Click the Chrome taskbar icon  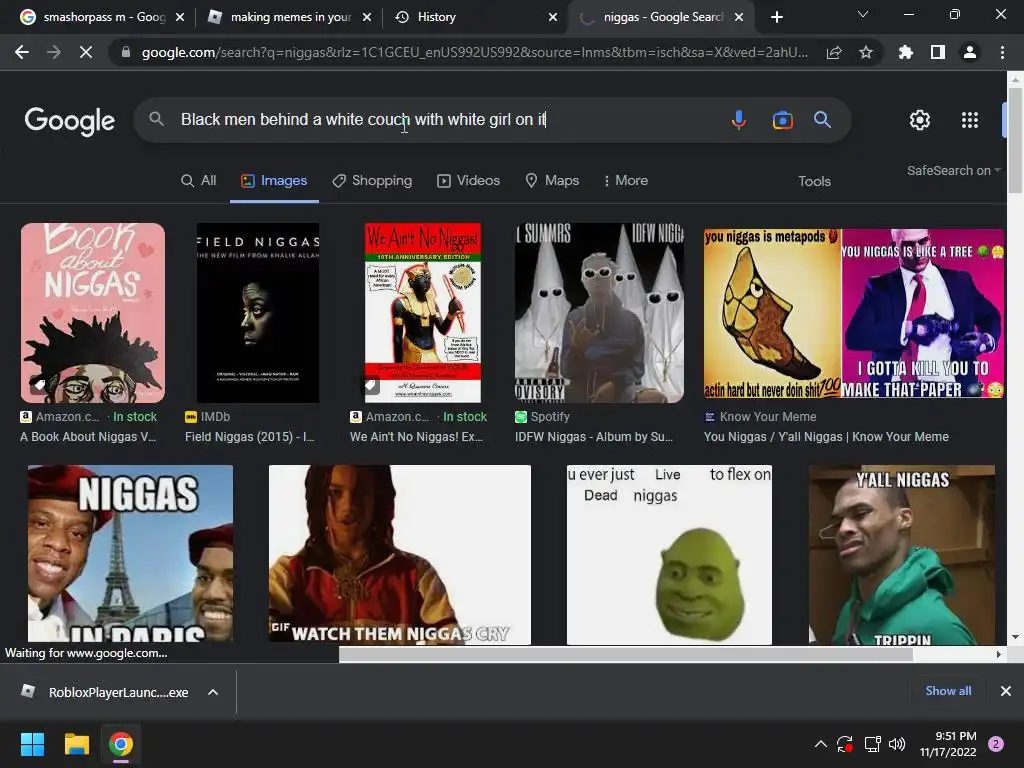point(121,744)
